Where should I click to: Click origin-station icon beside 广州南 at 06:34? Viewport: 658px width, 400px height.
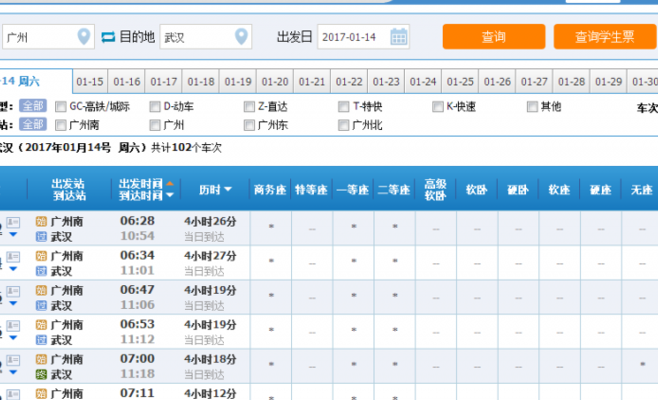41,256
